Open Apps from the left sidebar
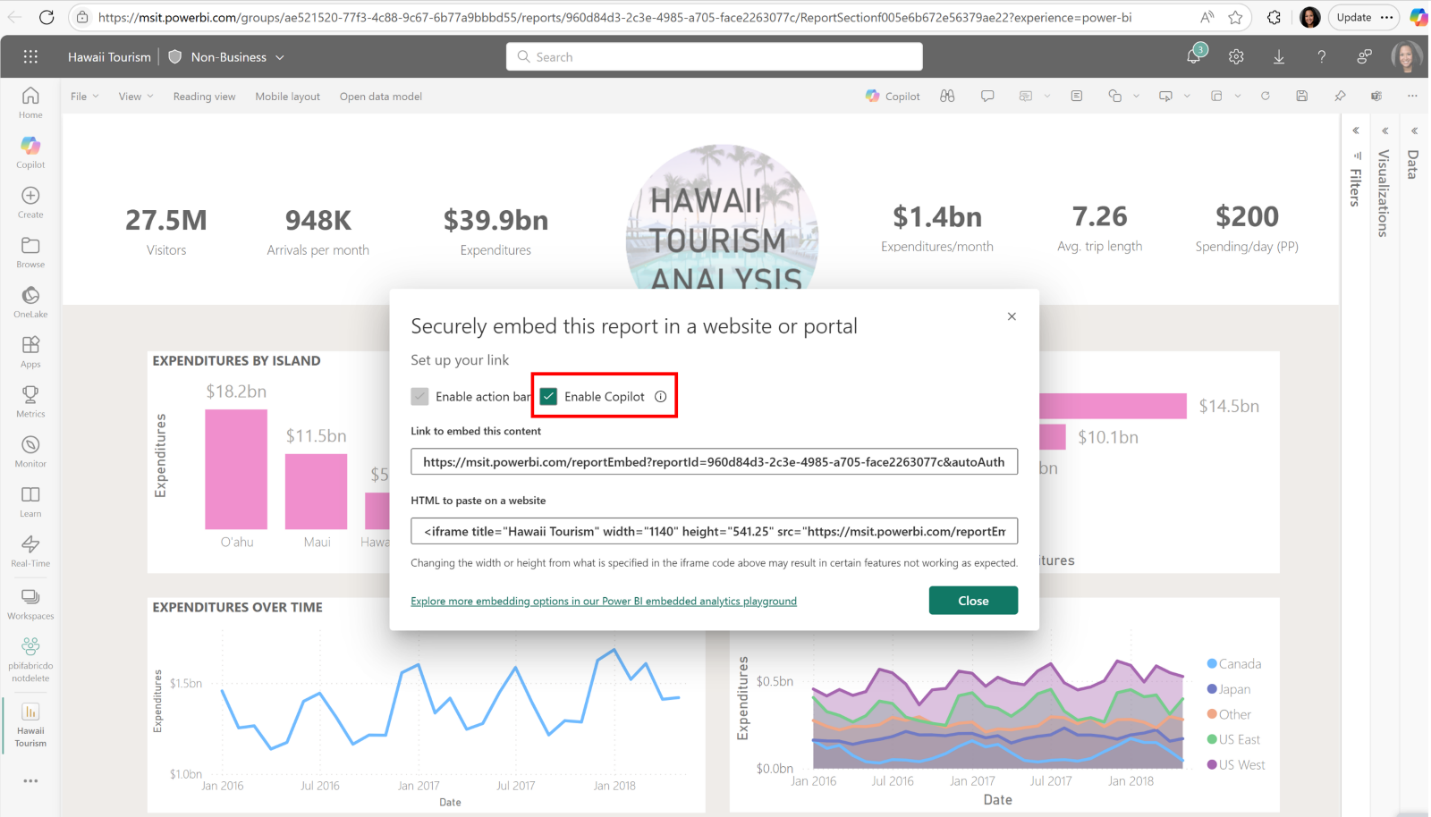Image resolution: width=1431 pixels, height=817 pixels. [30, 352]
